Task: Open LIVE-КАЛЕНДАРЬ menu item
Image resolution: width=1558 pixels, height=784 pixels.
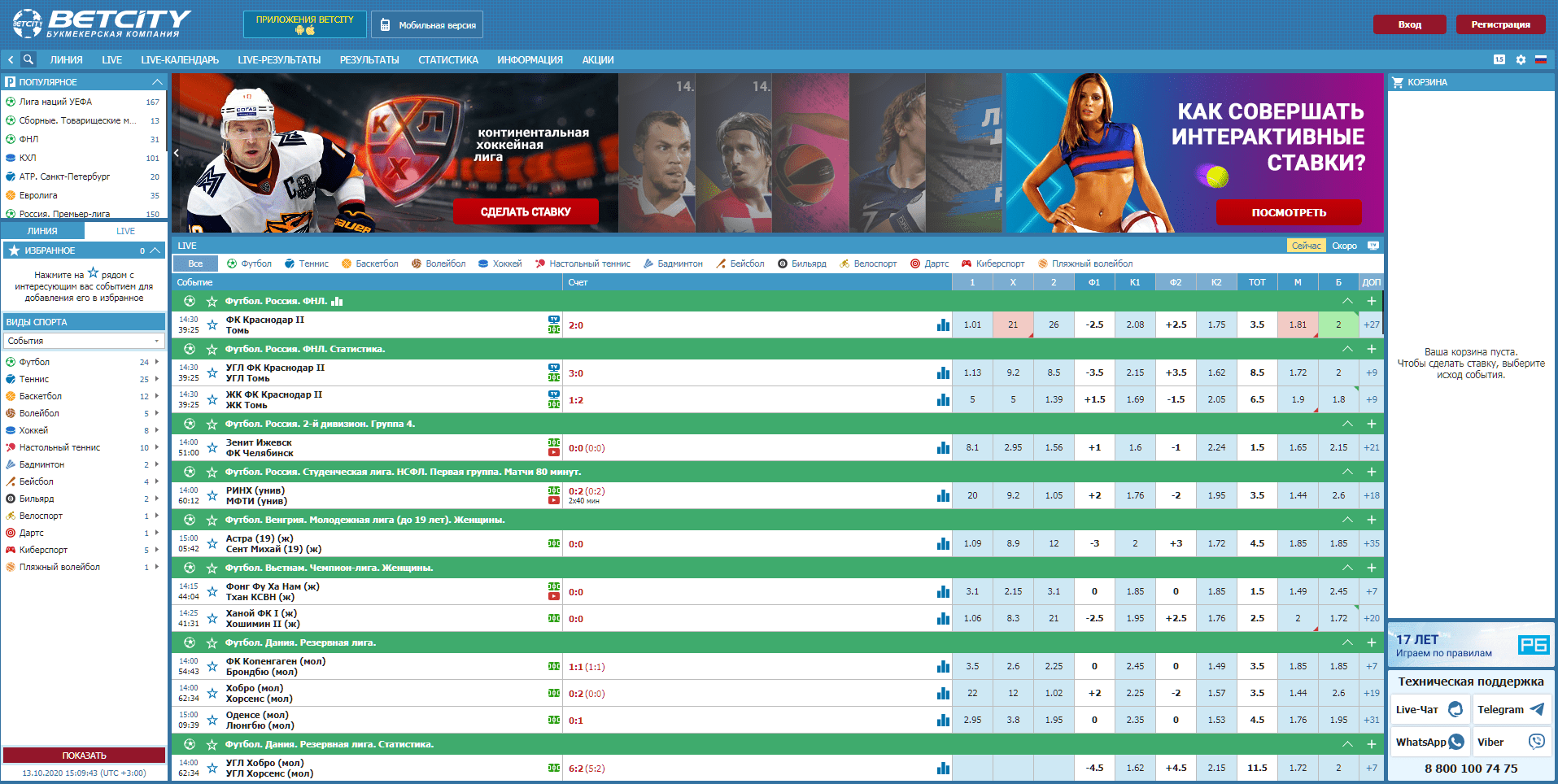Action: [x=180, y=59]
